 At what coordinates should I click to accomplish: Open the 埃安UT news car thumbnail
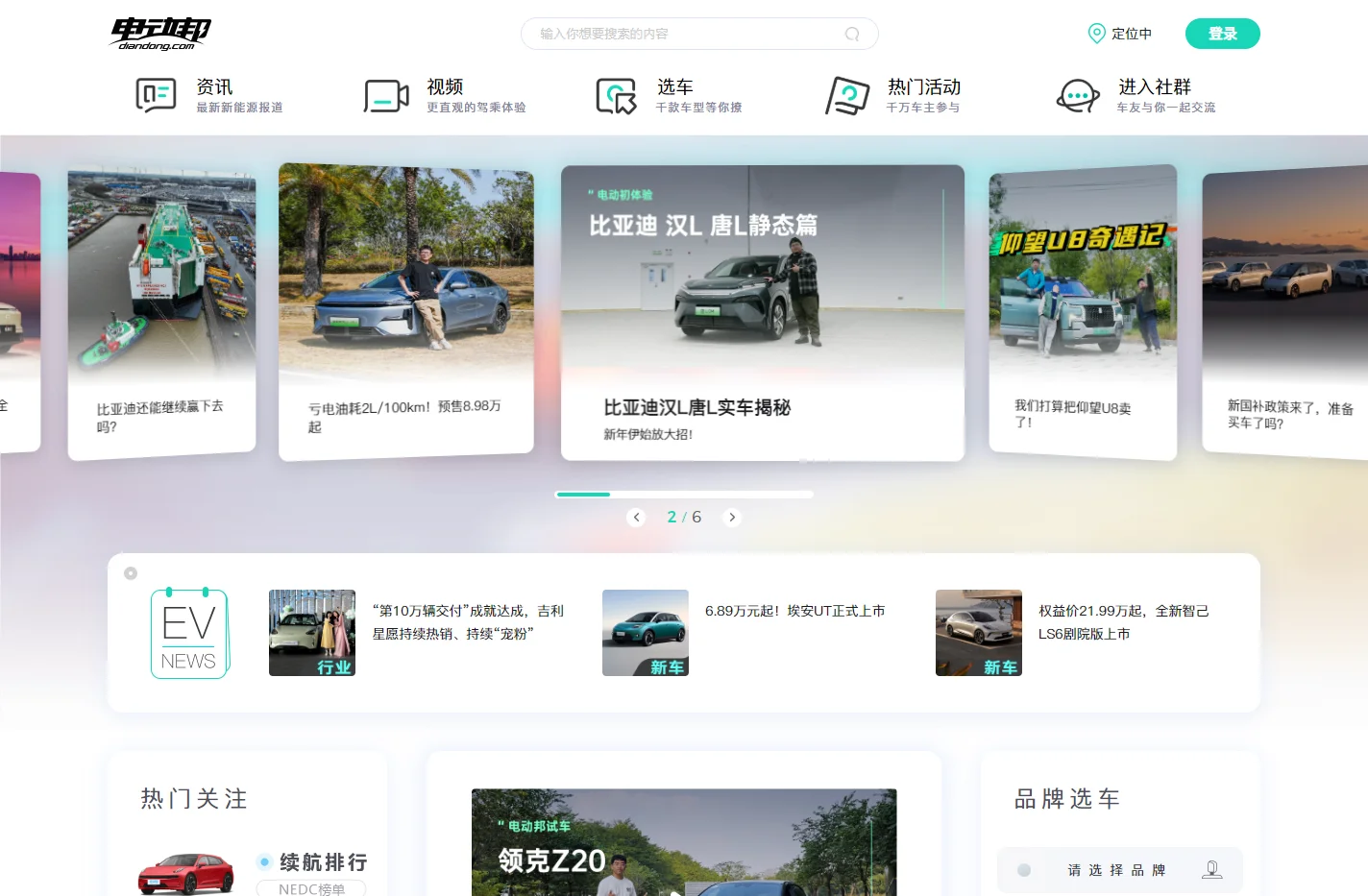646,633
